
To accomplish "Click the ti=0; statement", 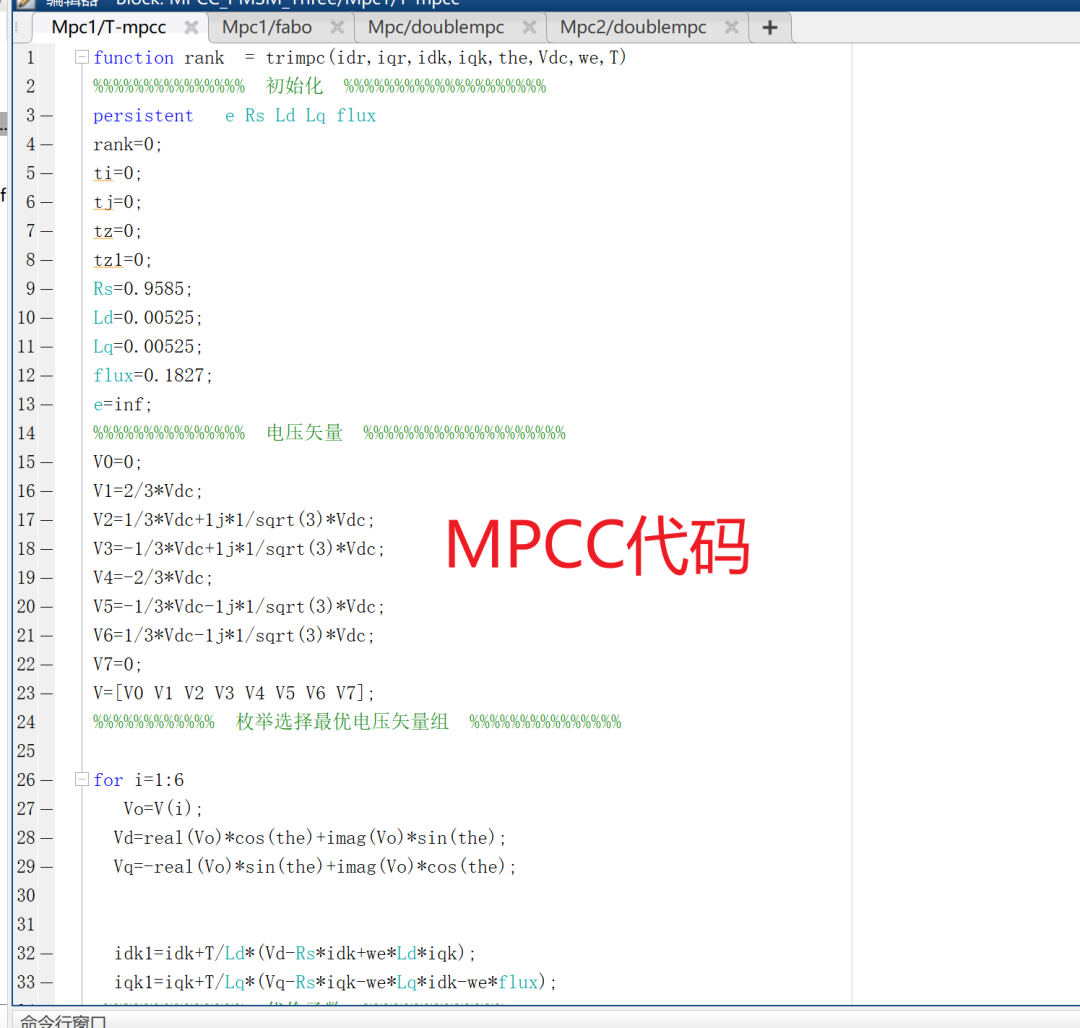I will tap(117, 174).
